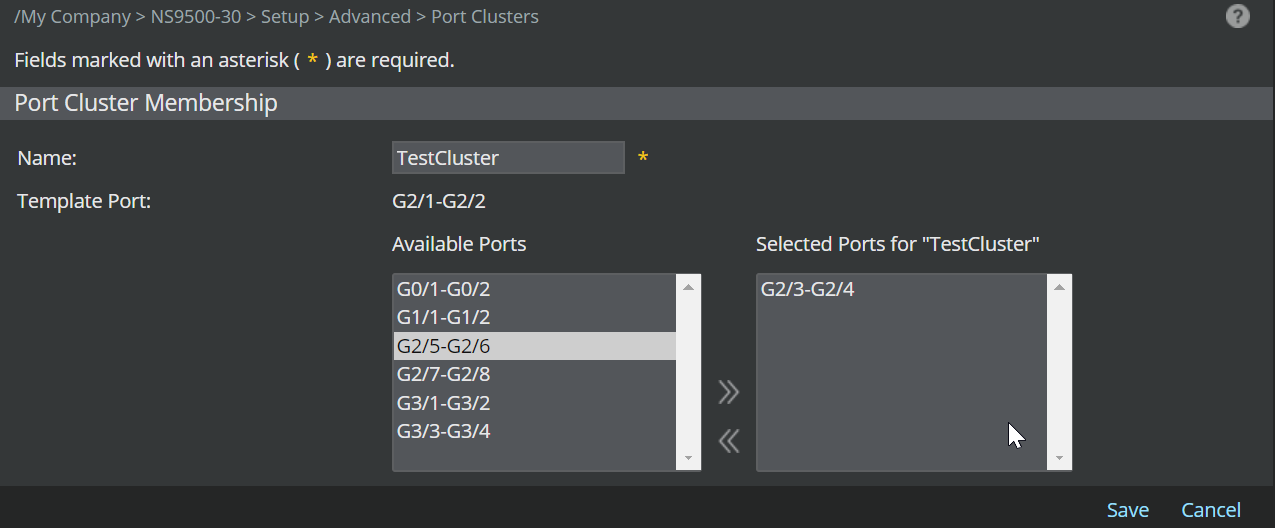Open the help question mark icon
Viewport: 1275px width, 528px height.
(x=1237, y=16)
